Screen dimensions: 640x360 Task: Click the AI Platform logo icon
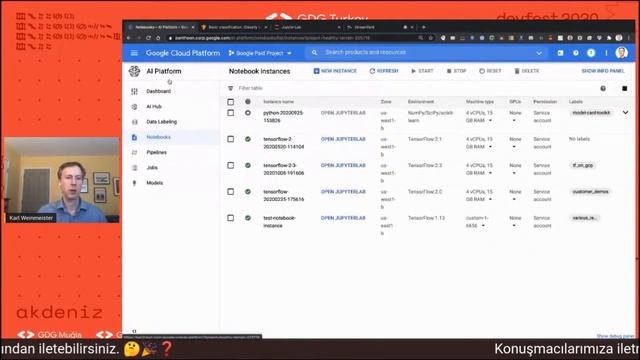coord(134,71)
